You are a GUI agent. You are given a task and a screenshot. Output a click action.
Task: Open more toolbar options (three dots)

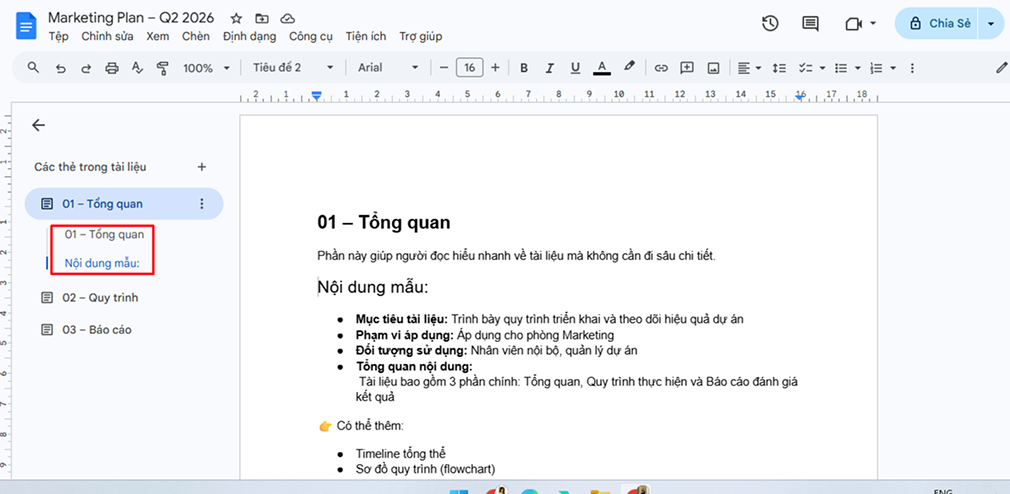click(911, 68)
